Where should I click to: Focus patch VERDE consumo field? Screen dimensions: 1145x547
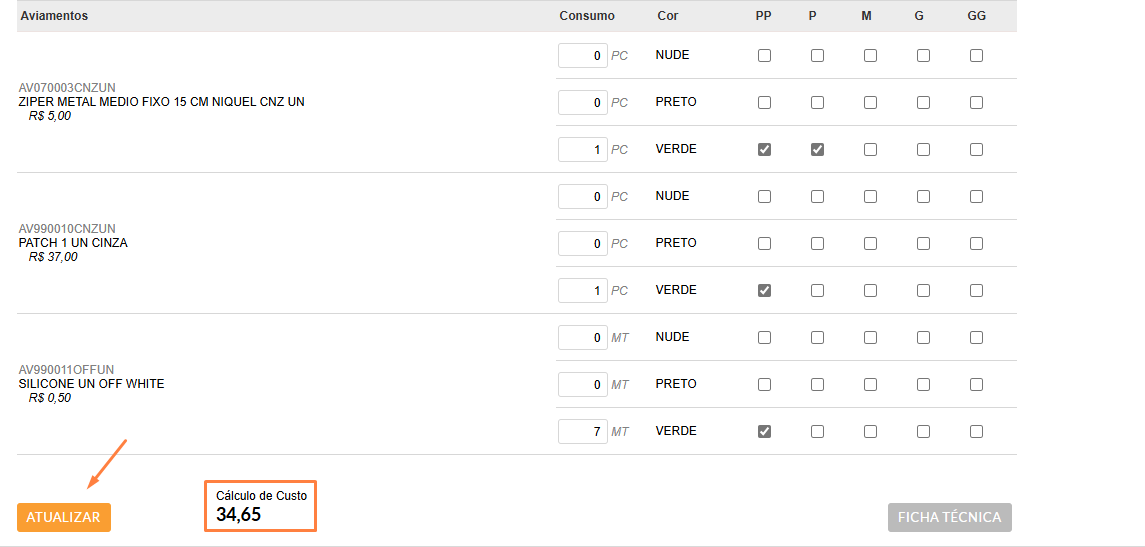coord(583,291)
